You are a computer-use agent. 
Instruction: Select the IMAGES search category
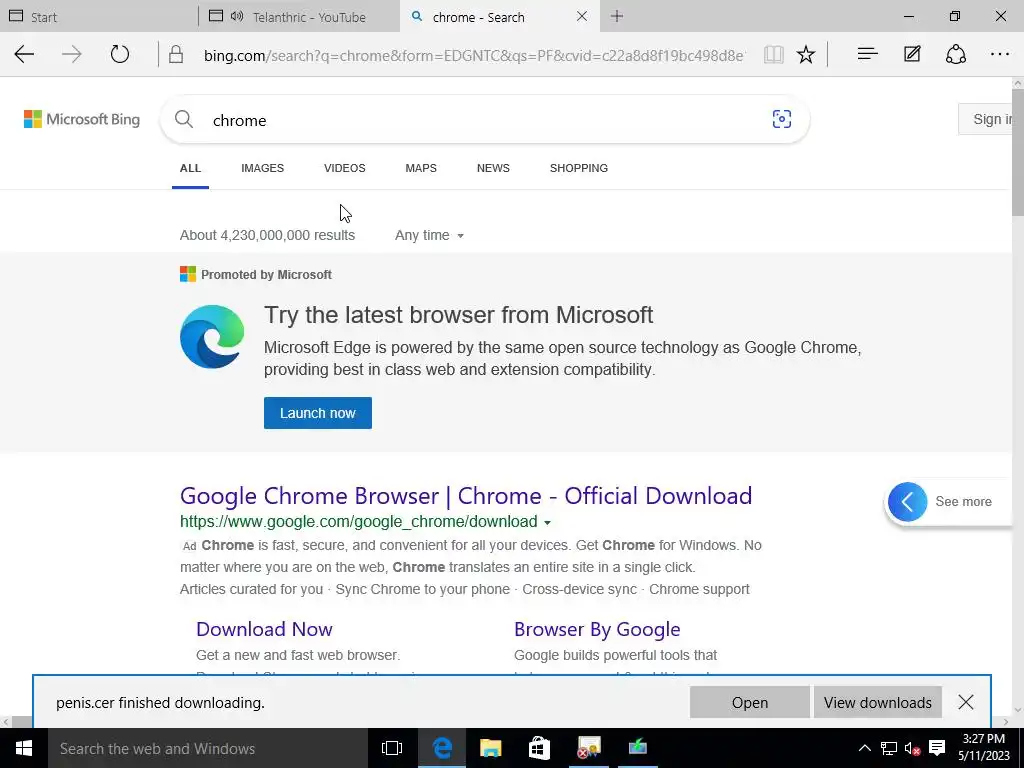tap(263, 168)
